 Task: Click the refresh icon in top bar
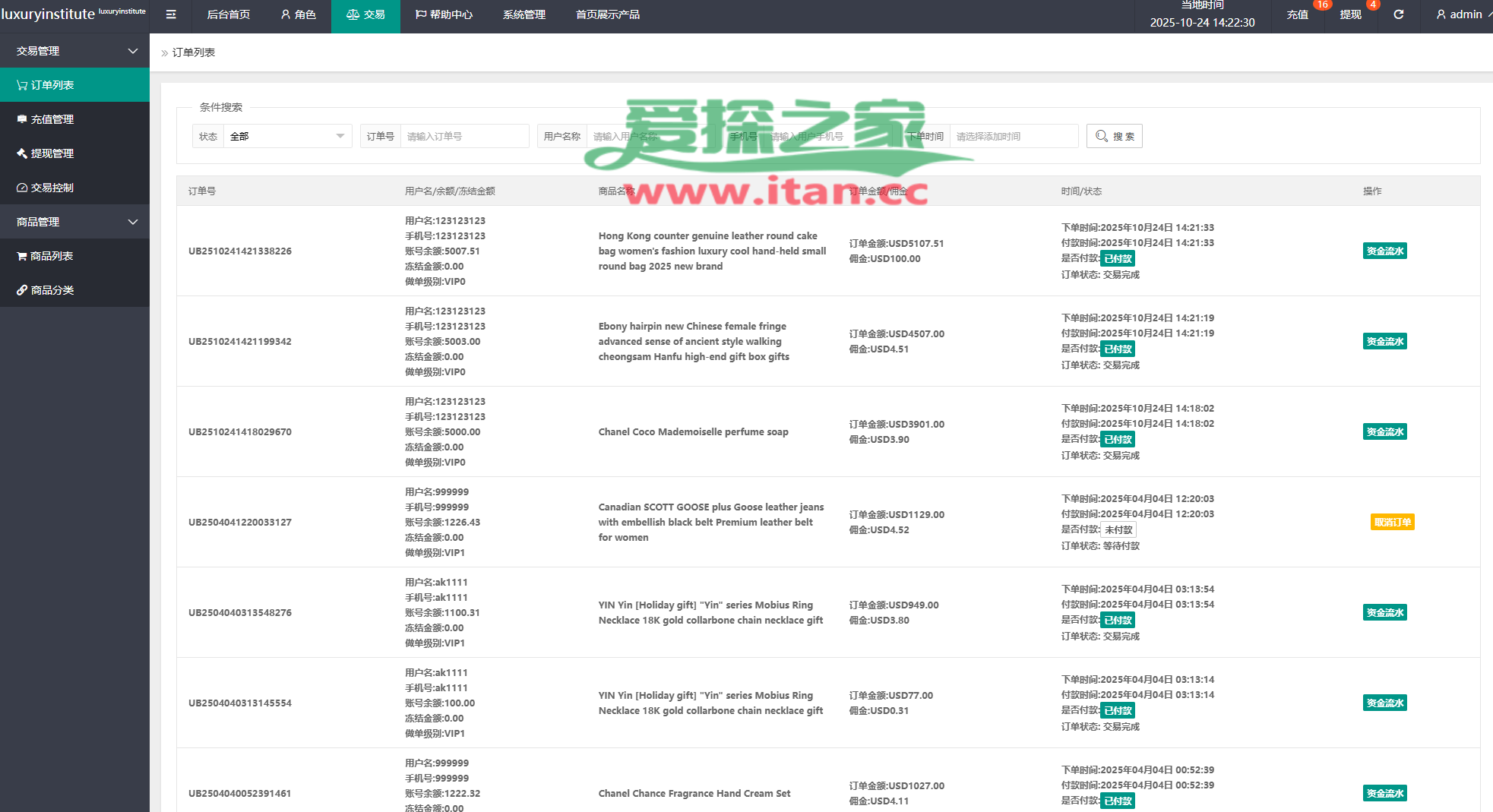coord(1398,14)
